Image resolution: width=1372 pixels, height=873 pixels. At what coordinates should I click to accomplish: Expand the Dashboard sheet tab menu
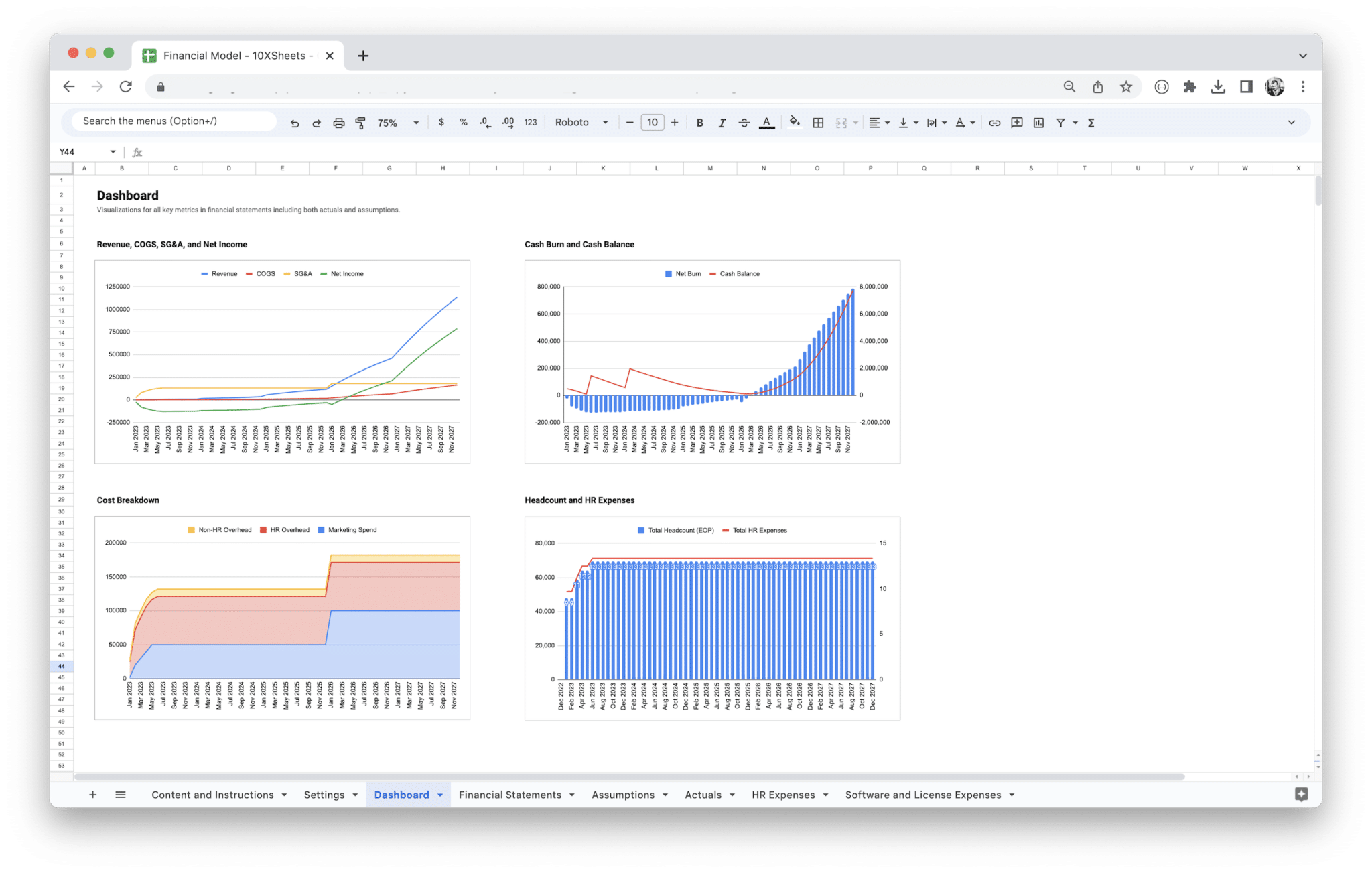(x=440, y=795)
